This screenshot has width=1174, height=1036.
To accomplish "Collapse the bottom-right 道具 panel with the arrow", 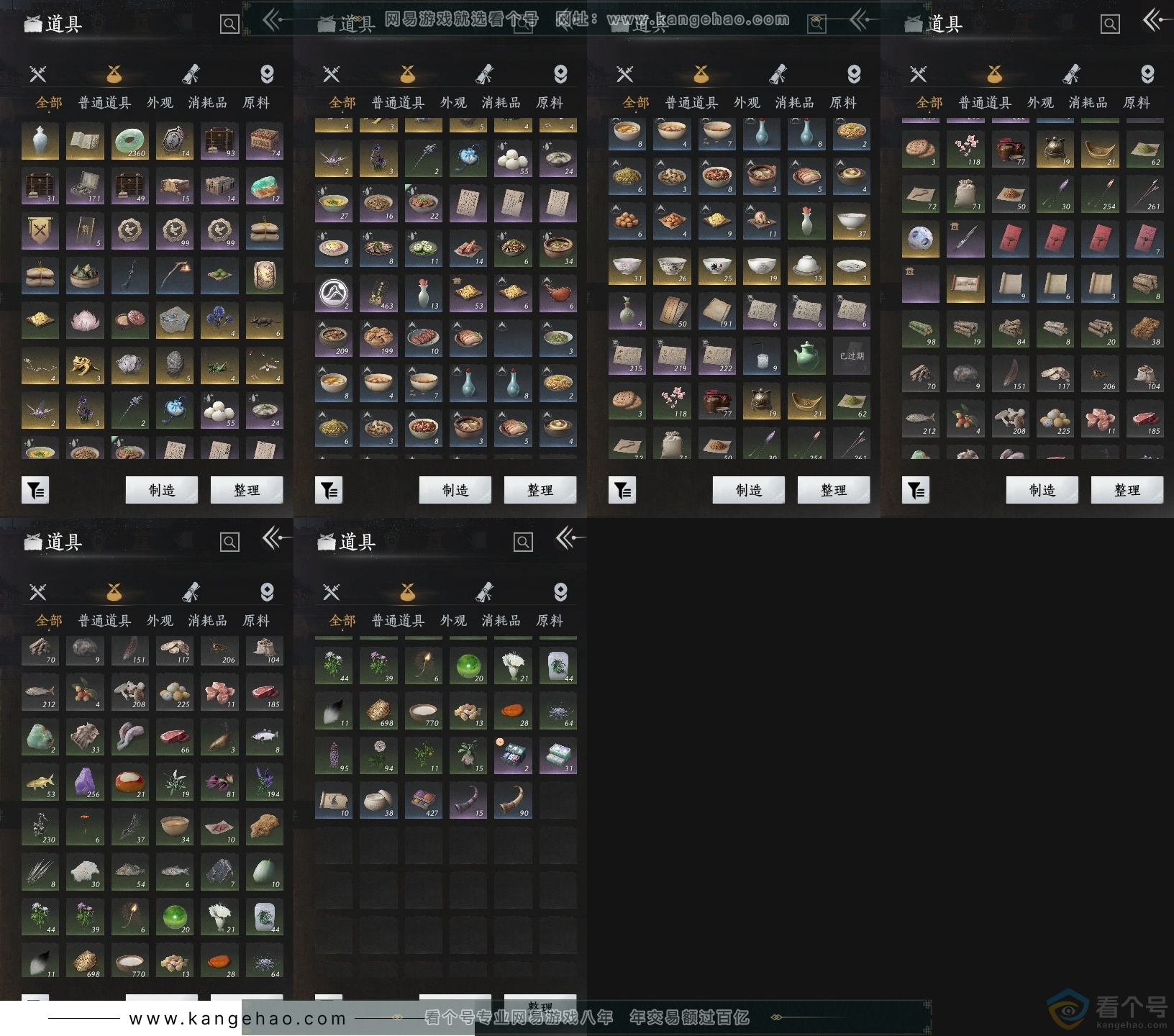I will tap(570, 538).
